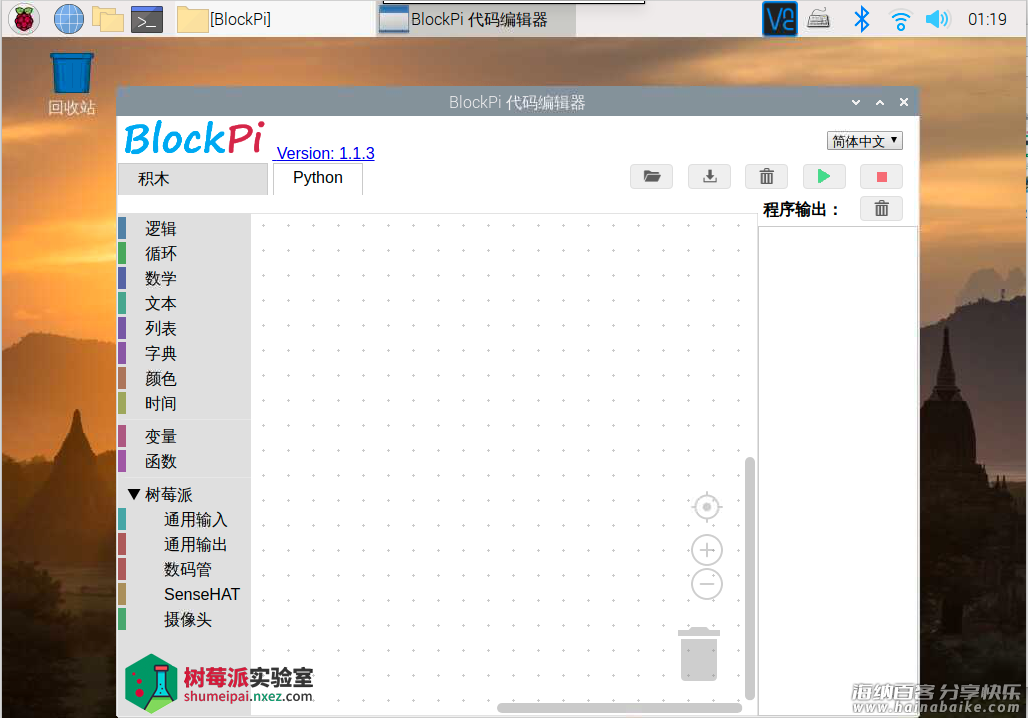1028x718 pixels.
Task: Click the workspace trash can
Action: point(699,654)
